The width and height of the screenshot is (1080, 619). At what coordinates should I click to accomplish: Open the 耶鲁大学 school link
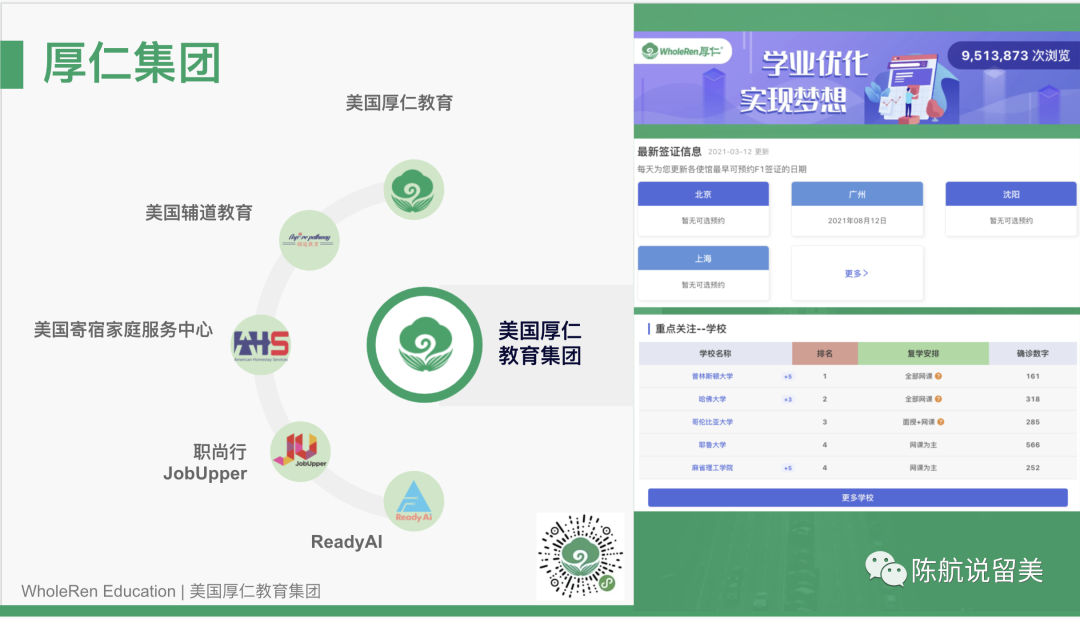tap(714, 445)
